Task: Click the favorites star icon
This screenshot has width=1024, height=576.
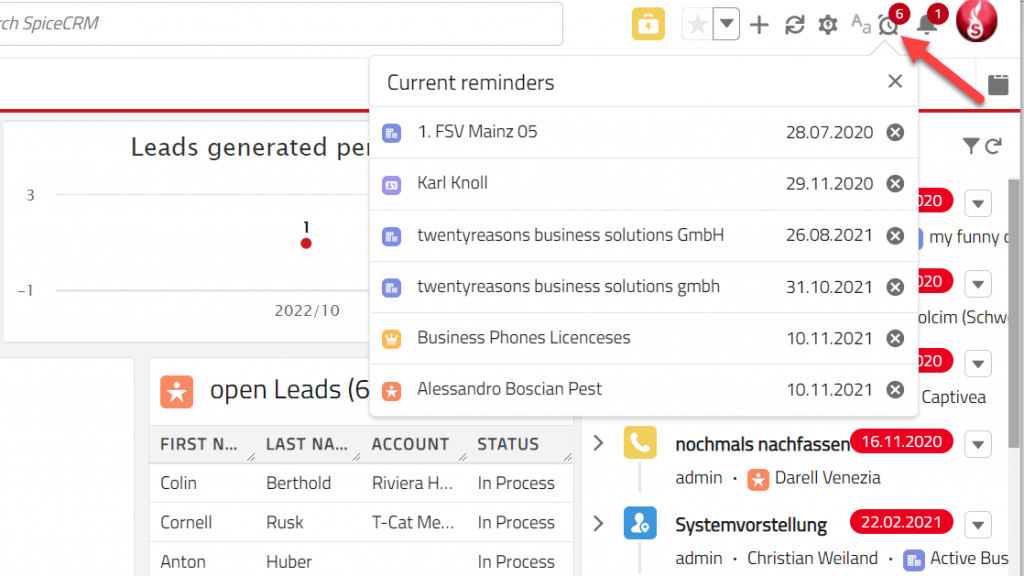Action: [697, 25]
